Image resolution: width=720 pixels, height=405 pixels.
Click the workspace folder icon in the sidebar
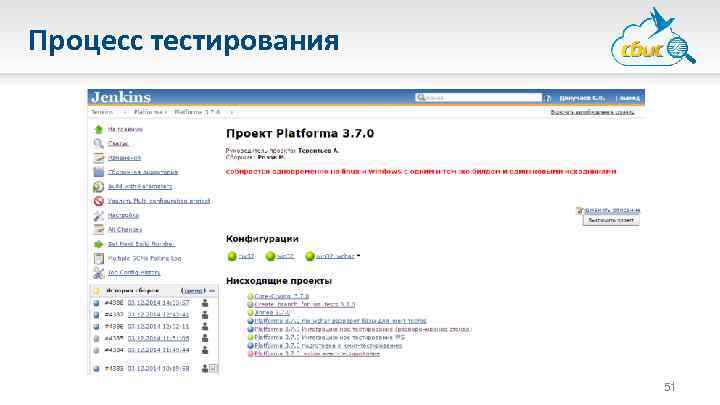coord(98,172)
